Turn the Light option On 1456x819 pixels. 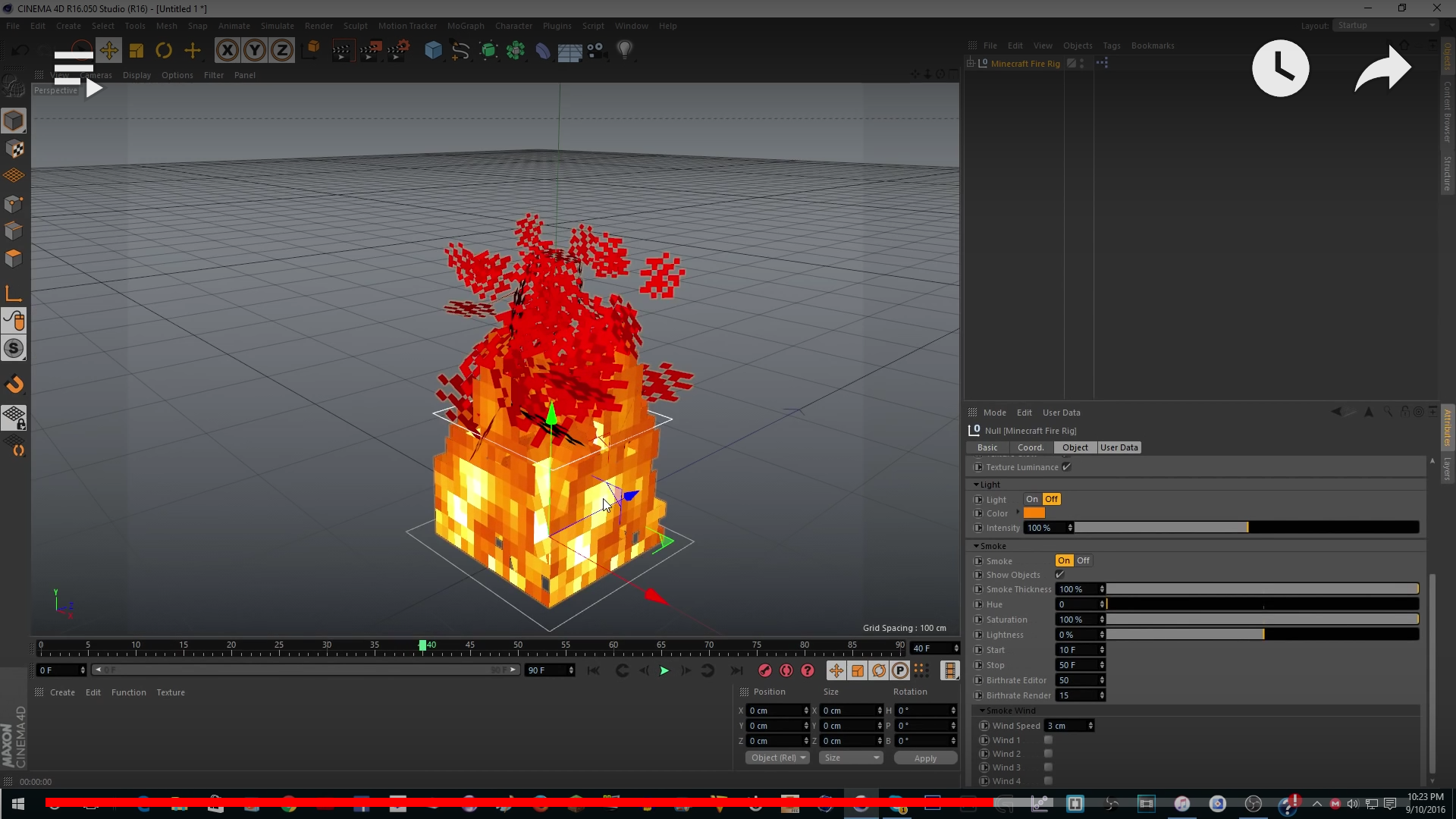(1032, 499)
